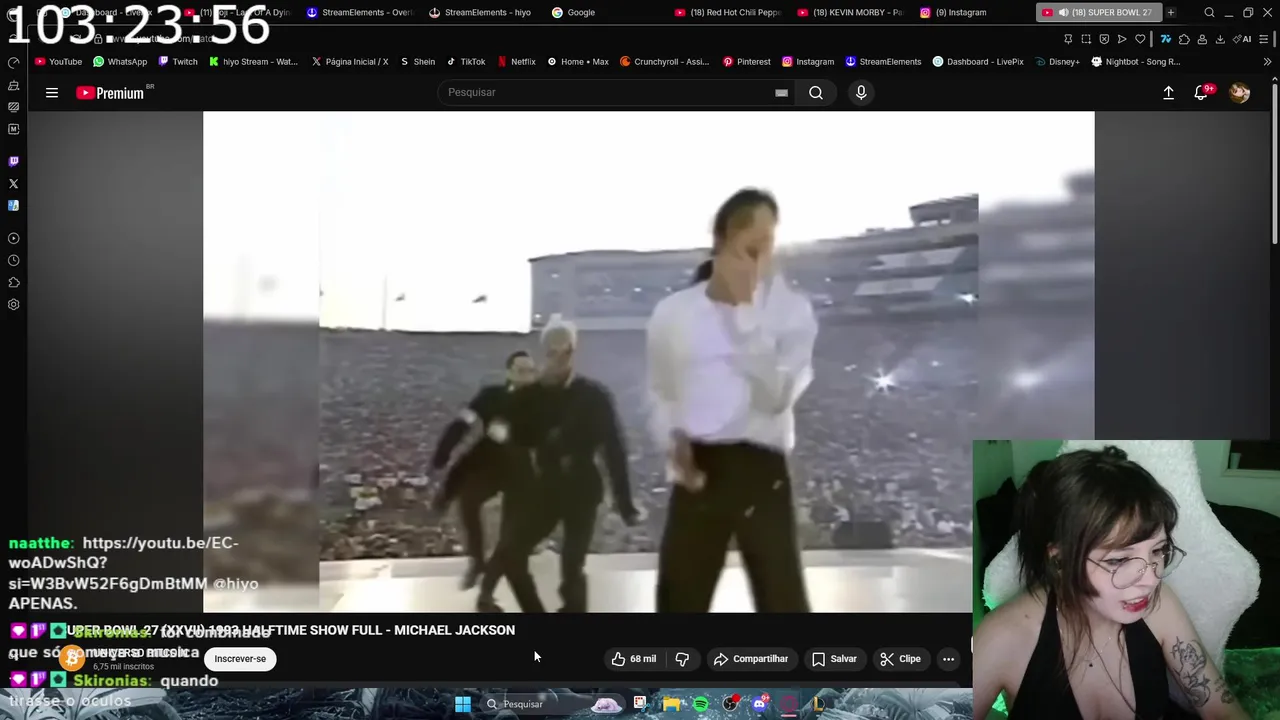Switch to StreamElements - Overlay tab
The height and width of the screenshot is (720, 1280).
click(x=360, y=13)
